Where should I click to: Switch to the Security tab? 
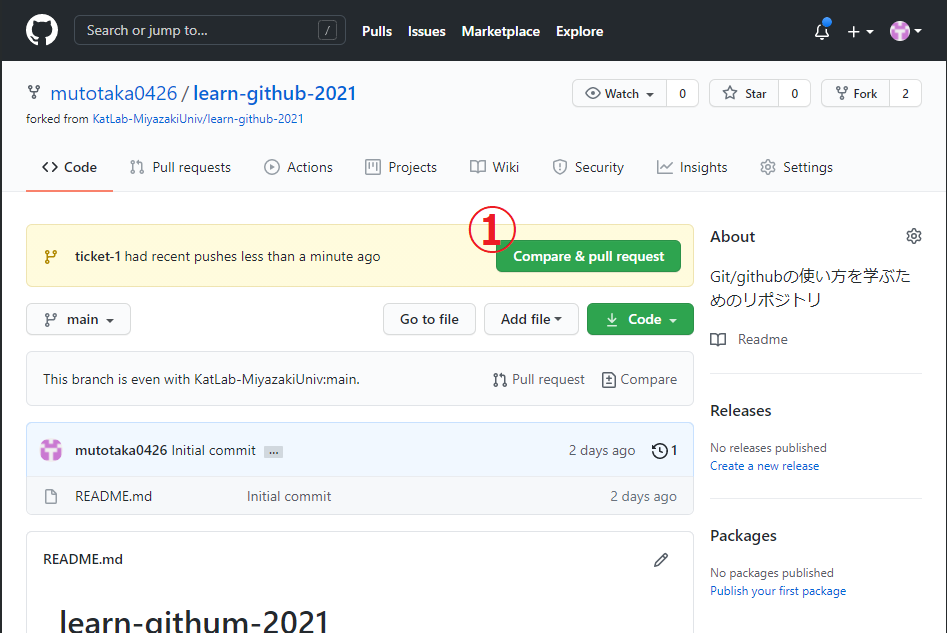(588, 167)
